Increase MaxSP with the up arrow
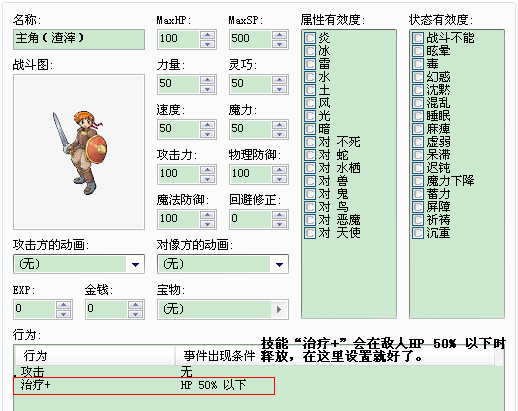 (279, 35)
